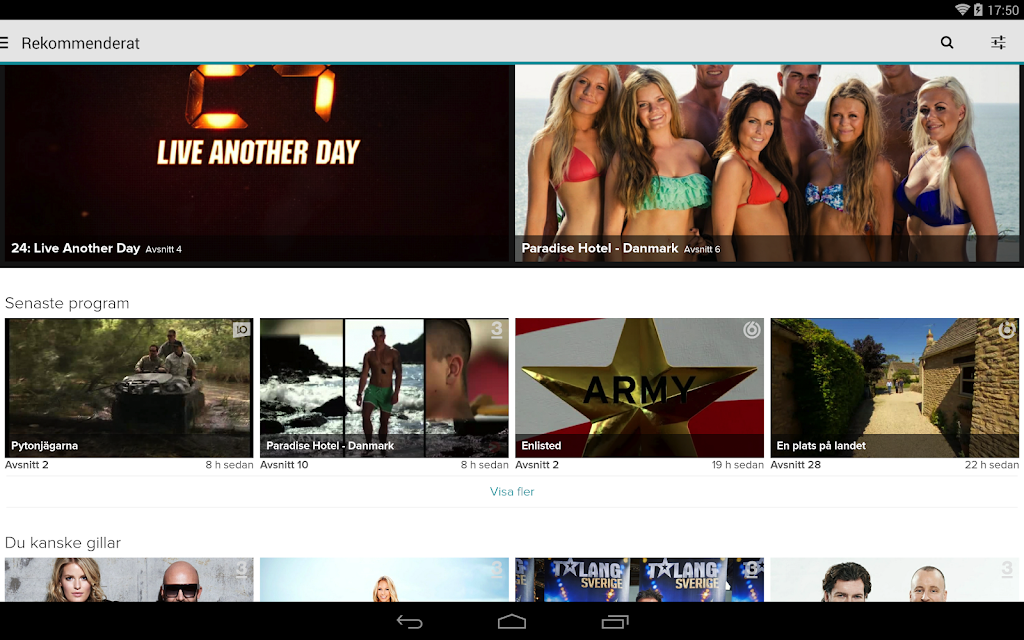The height and width of the screenshot is (640, 1024).
Task: Open the blonde woman on beach thumbnail
Action: click(x=384, y=580)
